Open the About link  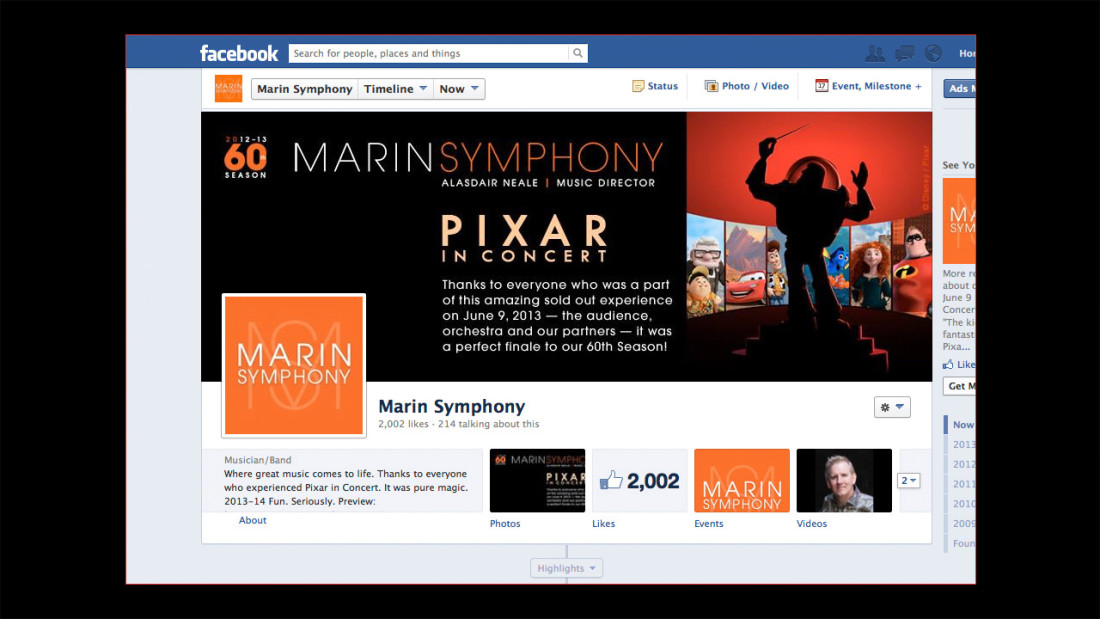pyautogui.click(x=253, y=520)
